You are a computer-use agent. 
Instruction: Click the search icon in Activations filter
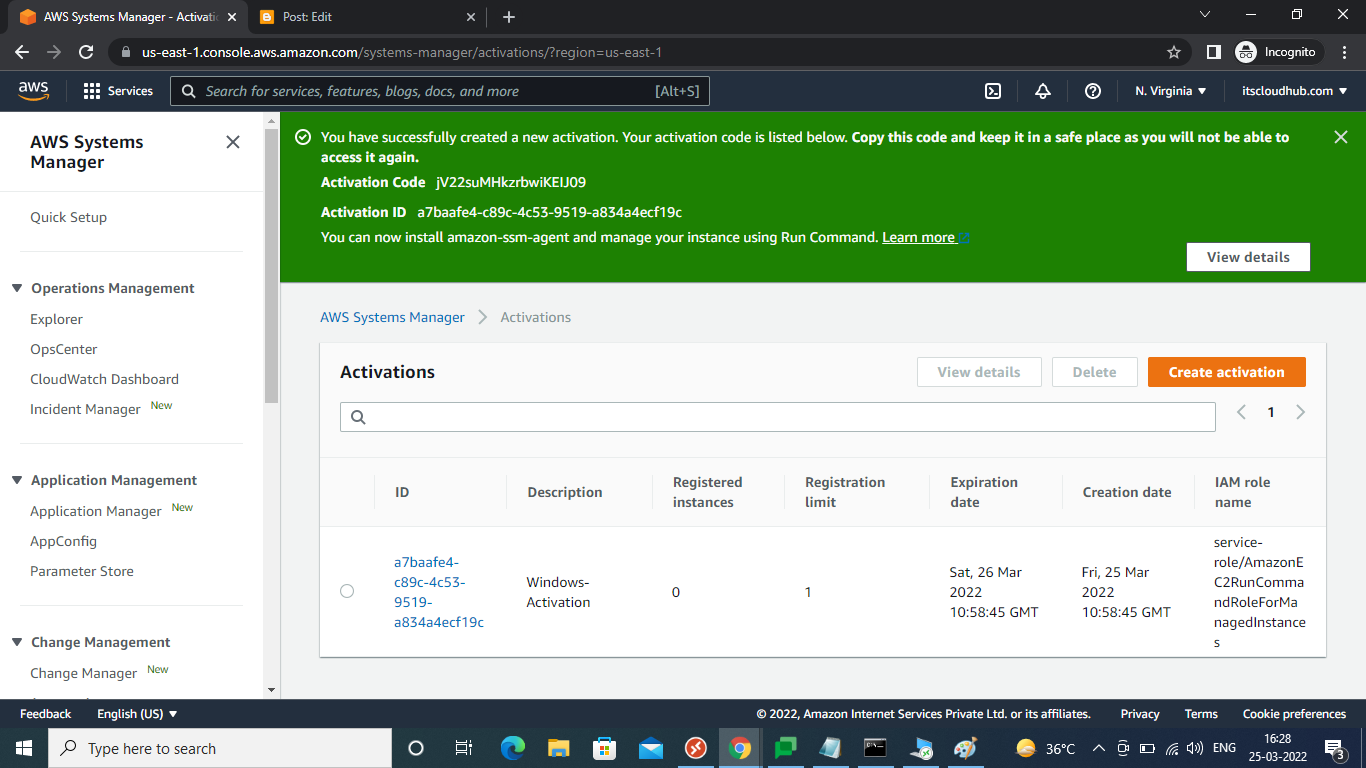coord(359,417)
